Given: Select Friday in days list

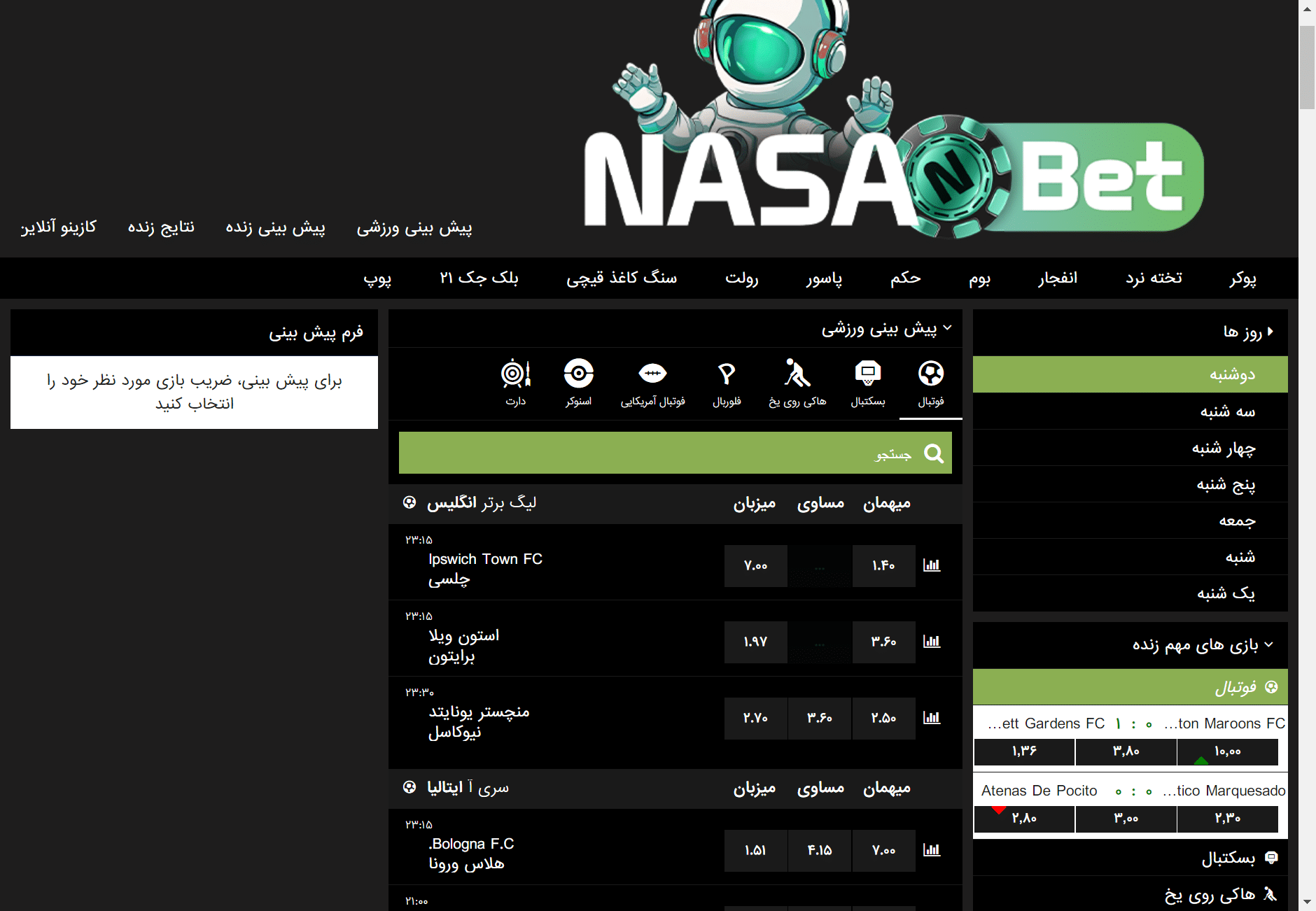Looking at the screenshot, I should 1130,520.
